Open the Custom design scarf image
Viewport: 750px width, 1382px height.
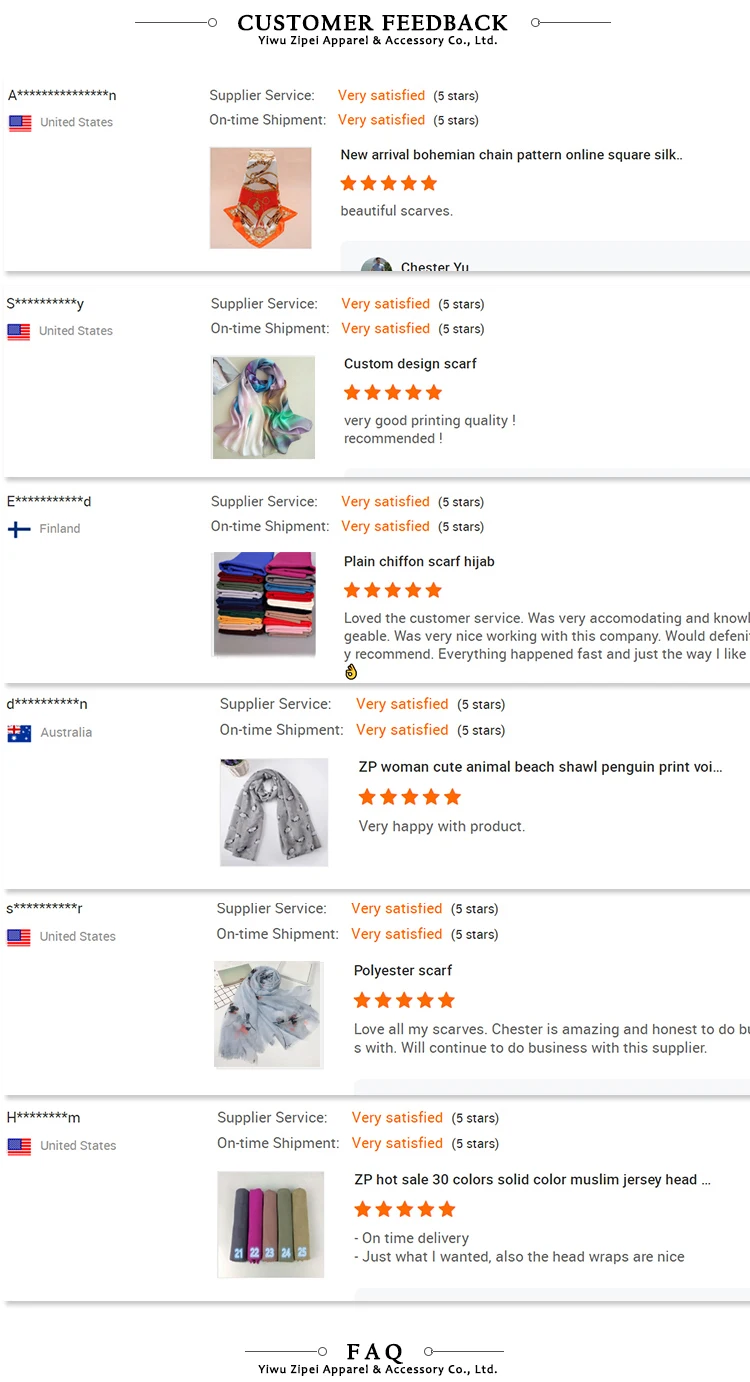click(x=263, y=407)
